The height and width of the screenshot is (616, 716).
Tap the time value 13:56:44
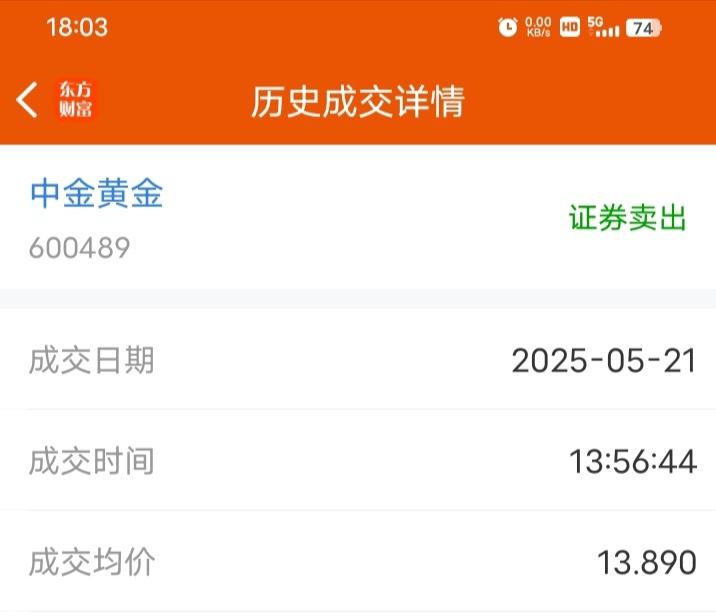[633, 461]
